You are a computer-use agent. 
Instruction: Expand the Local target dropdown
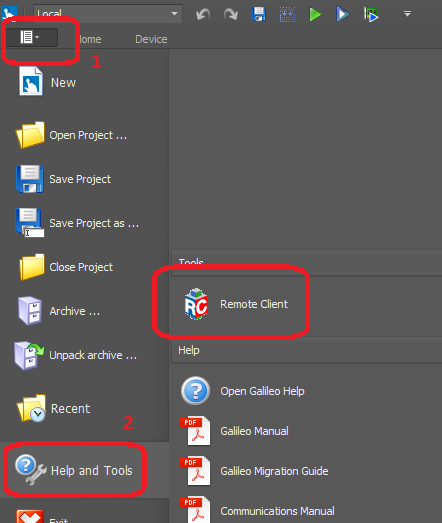(x=174, y=14)
